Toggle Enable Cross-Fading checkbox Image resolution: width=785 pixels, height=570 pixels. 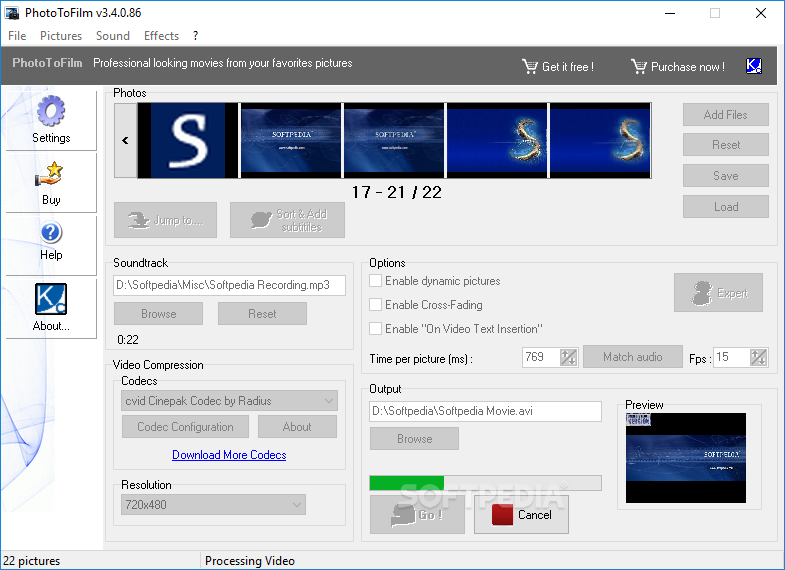tap(375, 304)
